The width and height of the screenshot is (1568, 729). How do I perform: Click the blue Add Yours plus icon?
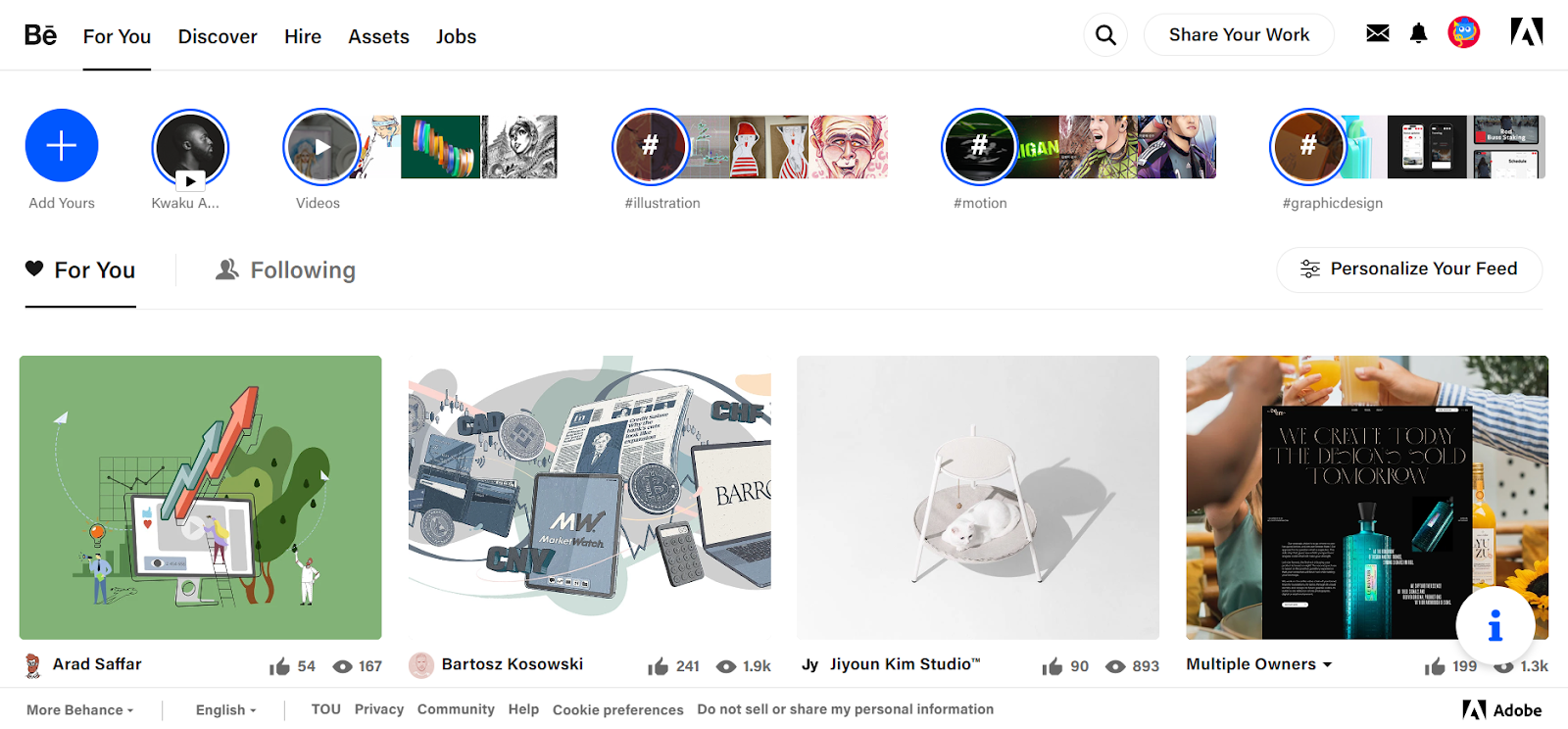62,145
